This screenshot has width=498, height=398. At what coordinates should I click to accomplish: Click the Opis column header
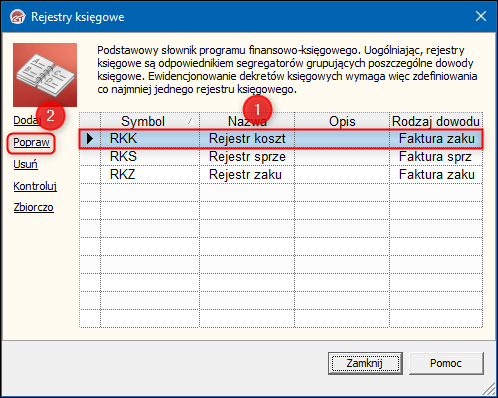342,121
